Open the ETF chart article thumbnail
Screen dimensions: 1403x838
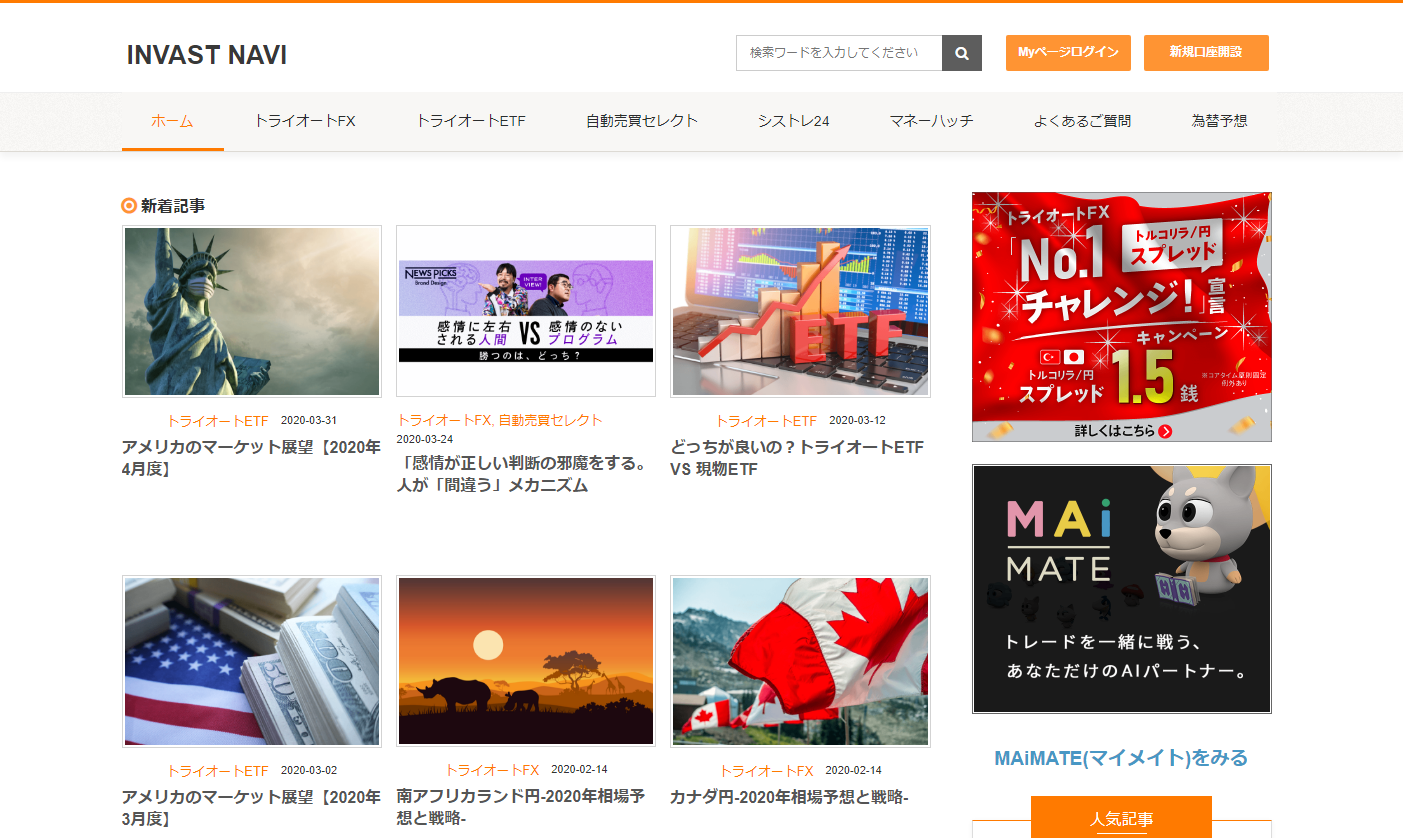click(800, 311)
